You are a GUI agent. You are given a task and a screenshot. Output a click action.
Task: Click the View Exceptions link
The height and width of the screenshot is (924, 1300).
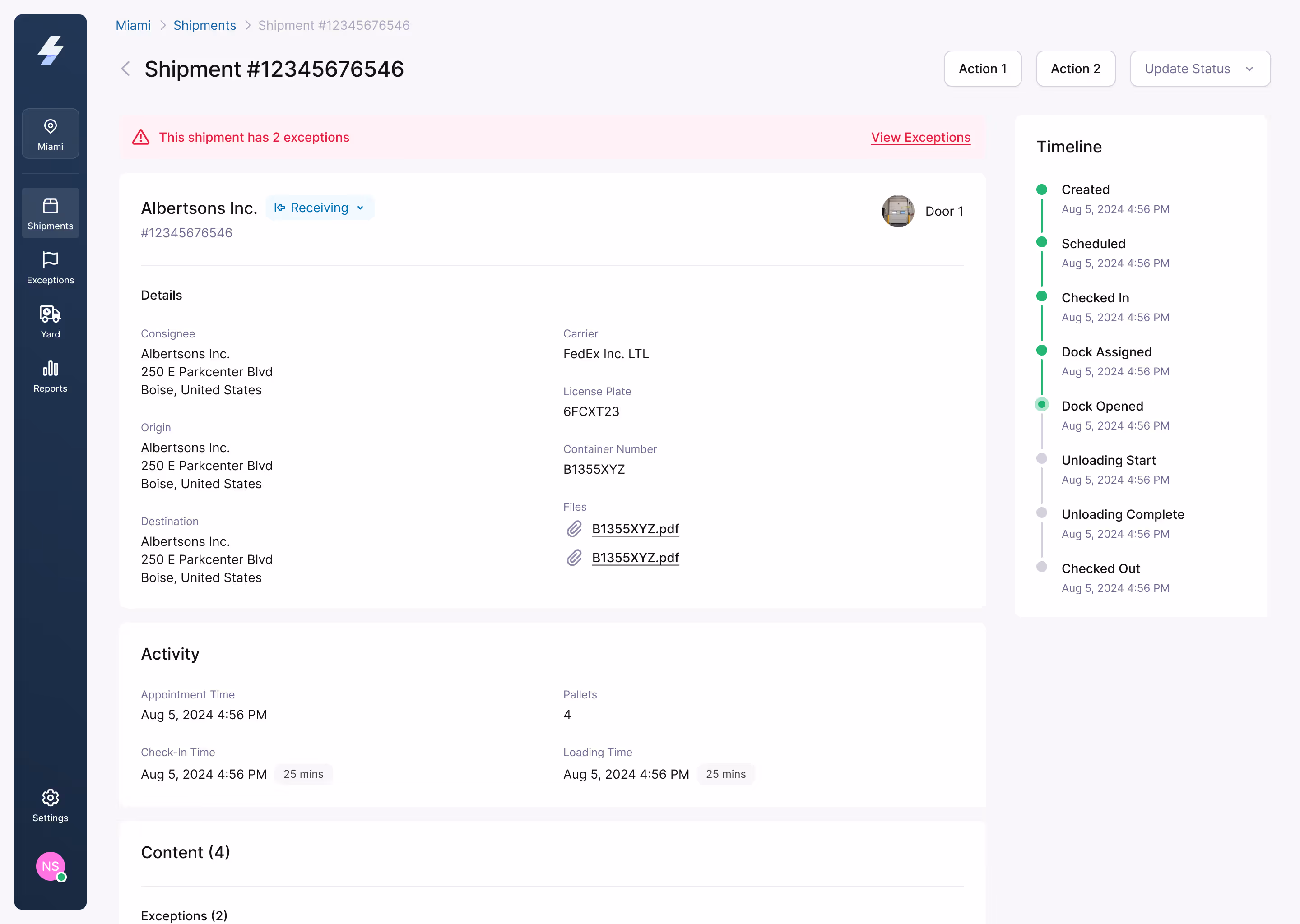point(920,138)
